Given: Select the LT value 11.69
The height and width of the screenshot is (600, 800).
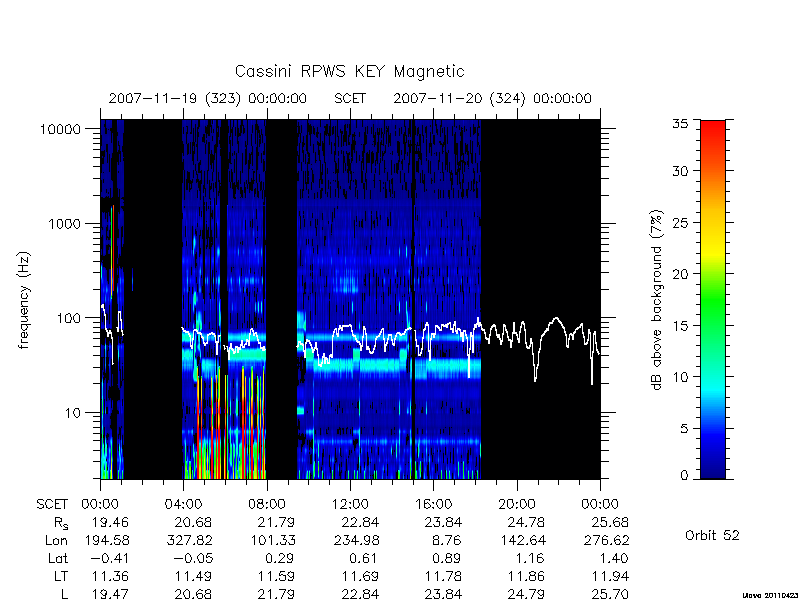Looking at the screenshot, I should click(x=360, y=576).
